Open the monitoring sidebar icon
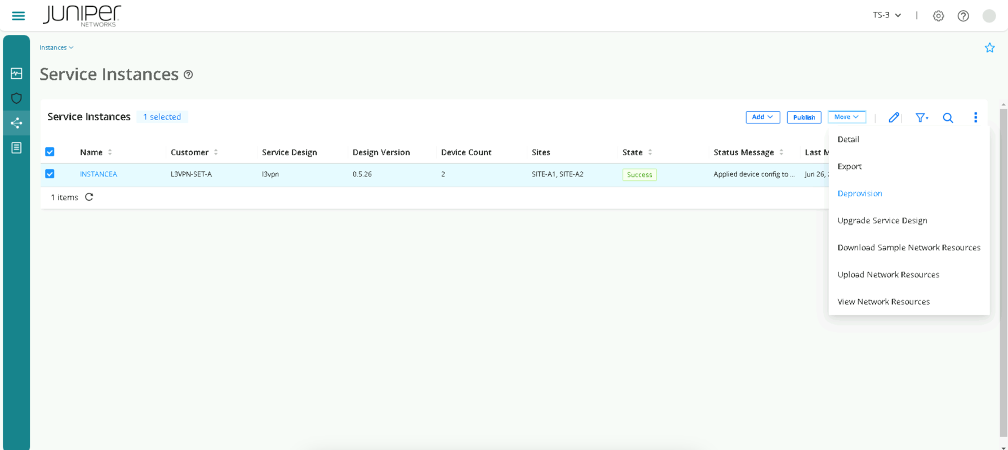Viewport: 1008px width, 450px height. coord(17,73)
